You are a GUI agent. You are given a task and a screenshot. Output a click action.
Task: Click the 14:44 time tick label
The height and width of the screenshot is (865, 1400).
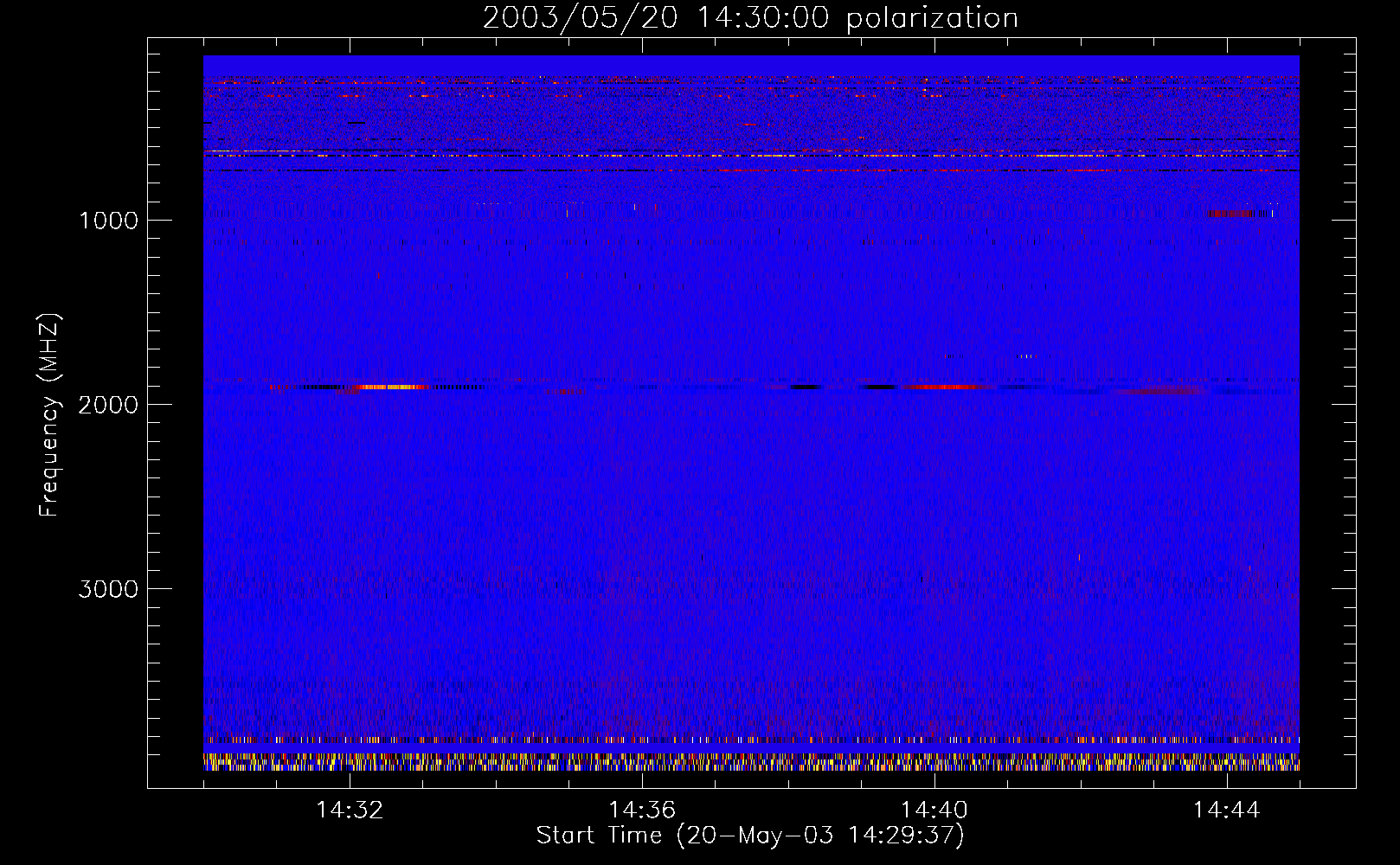pos(1227,811)
